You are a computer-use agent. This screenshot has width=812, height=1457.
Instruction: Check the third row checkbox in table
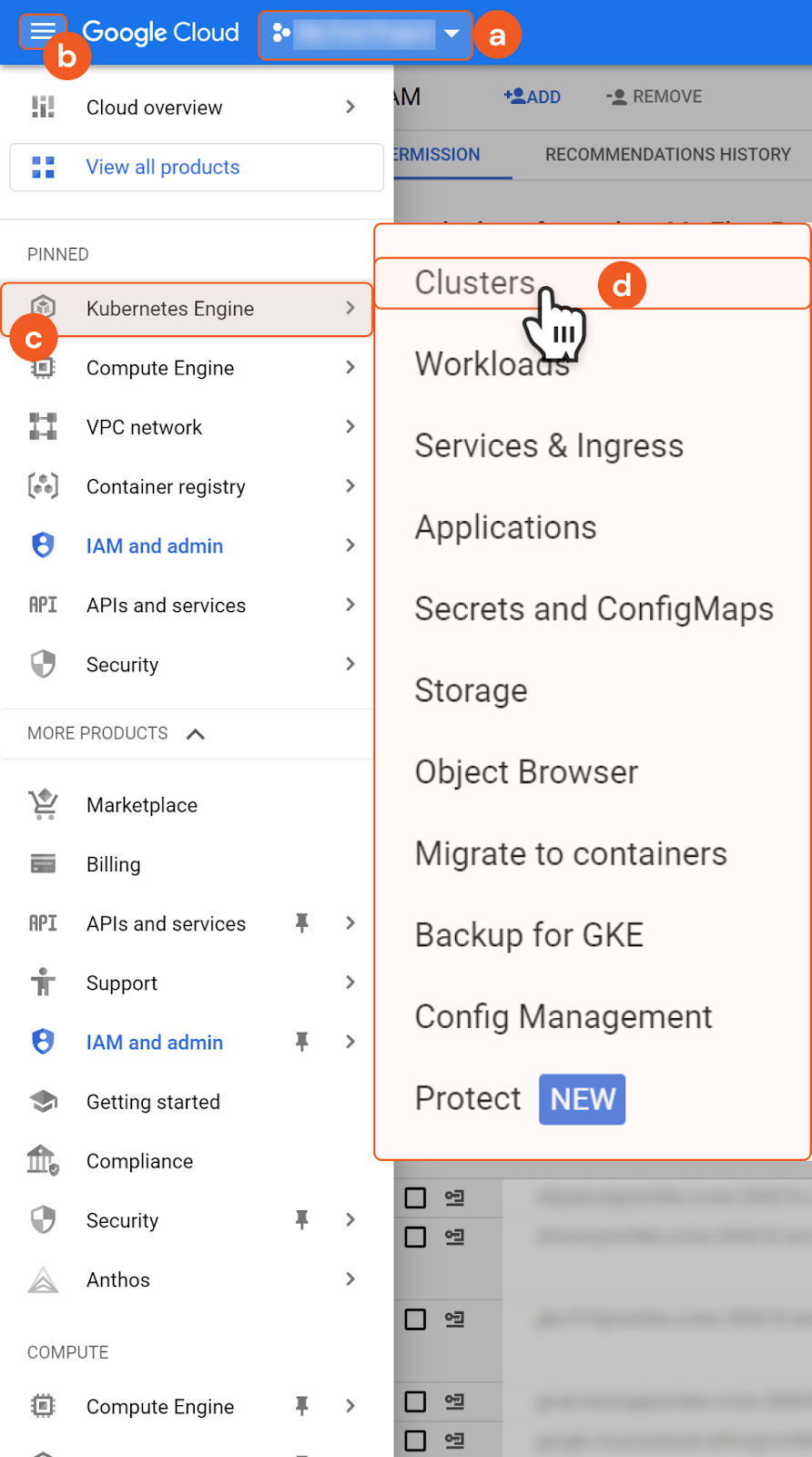pyautogui.click(x=415, y=1319)
